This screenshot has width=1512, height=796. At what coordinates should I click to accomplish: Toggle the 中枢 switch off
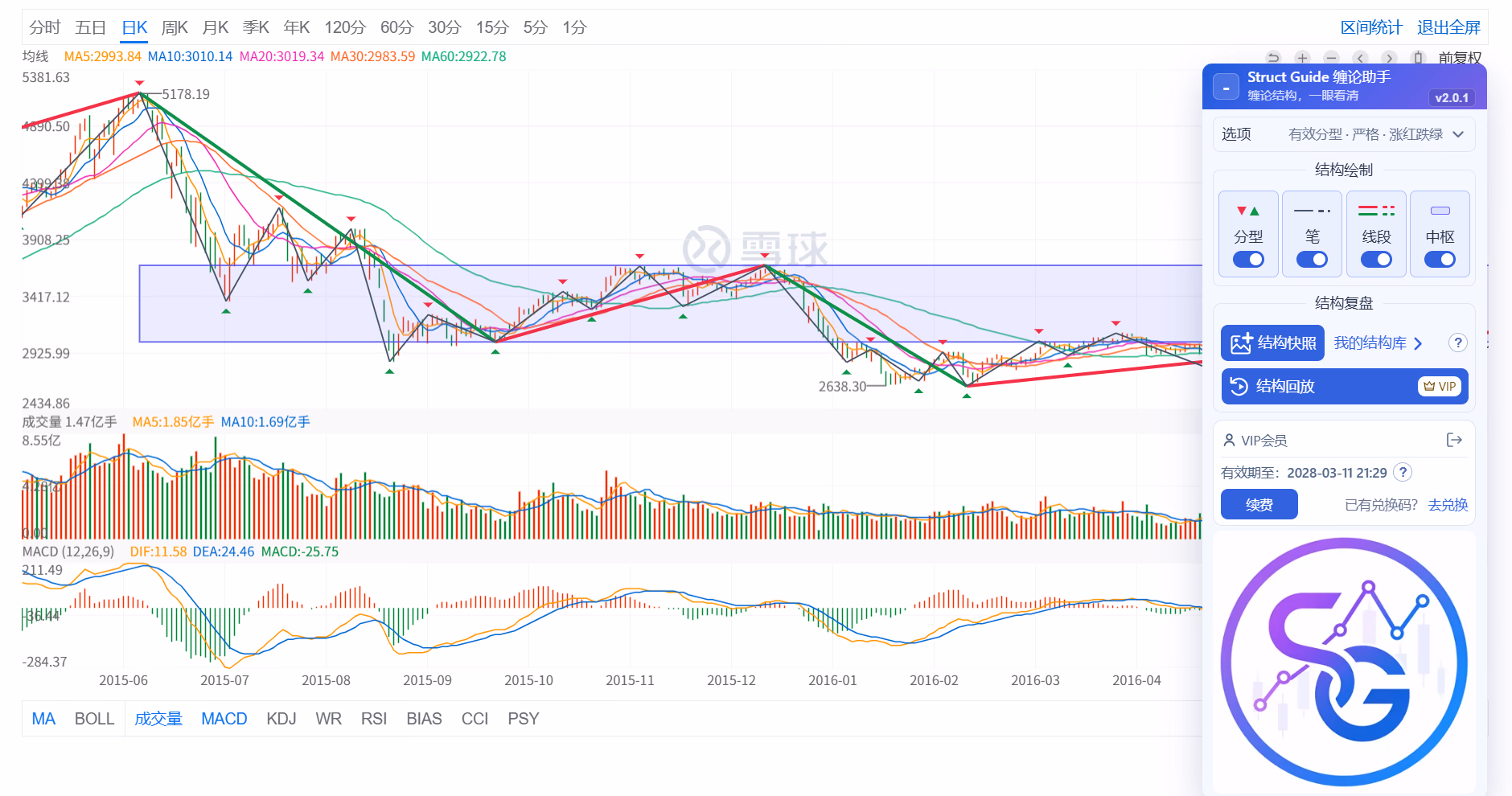tap(1440, 259)
